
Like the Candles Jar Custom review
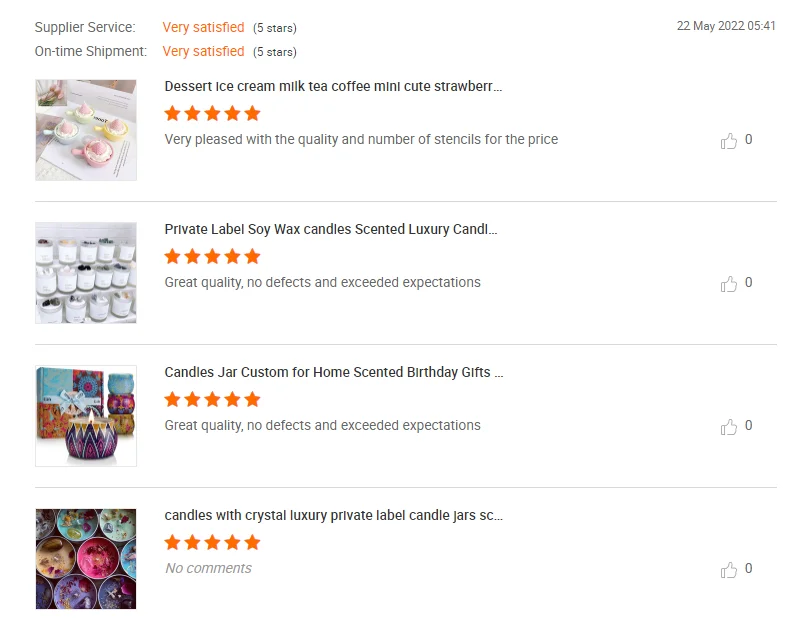pyautogui.click(x=729, y=427)
